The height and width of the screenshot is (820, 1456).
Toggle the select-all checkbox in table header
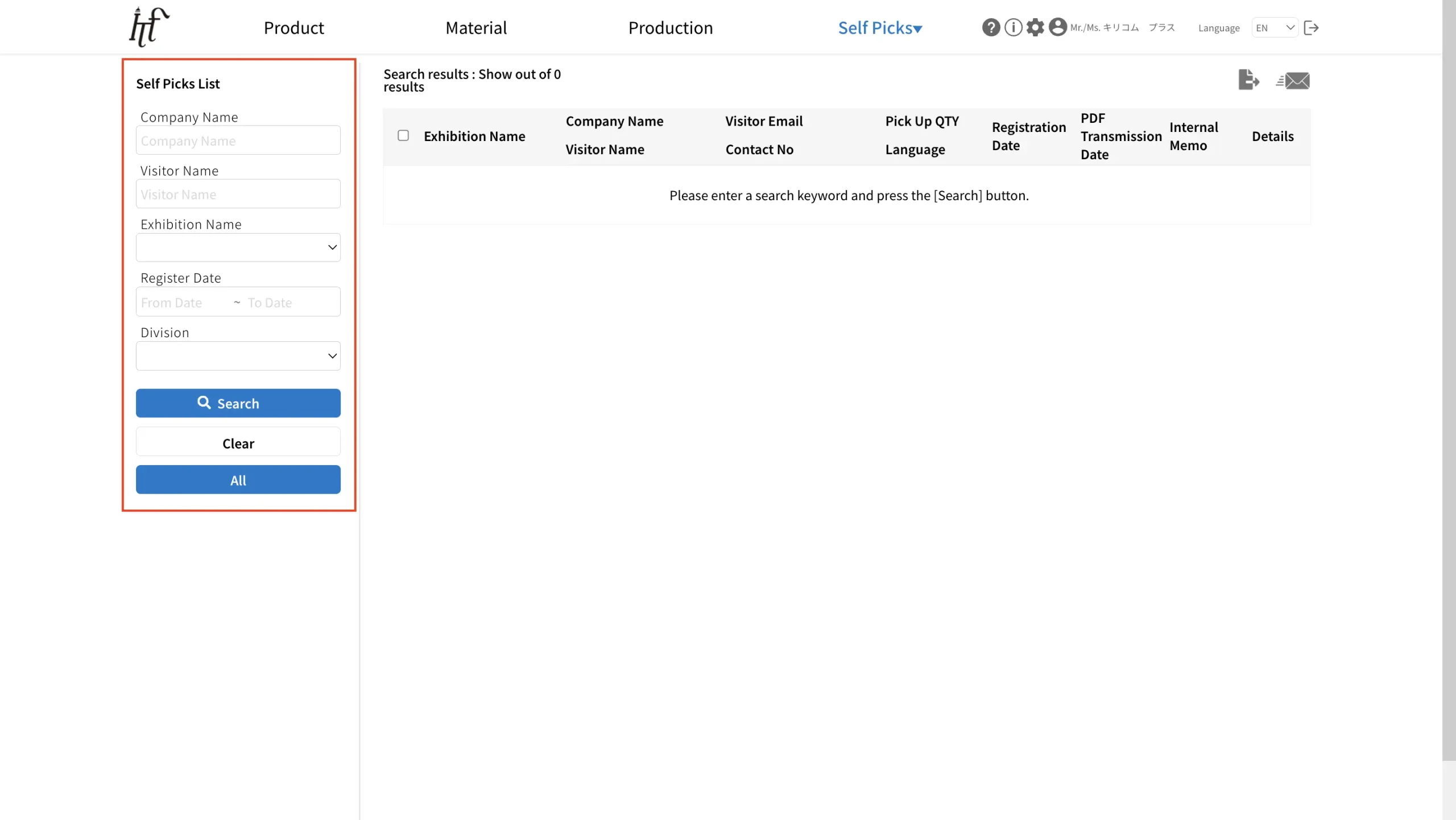[x=403, y=135]
